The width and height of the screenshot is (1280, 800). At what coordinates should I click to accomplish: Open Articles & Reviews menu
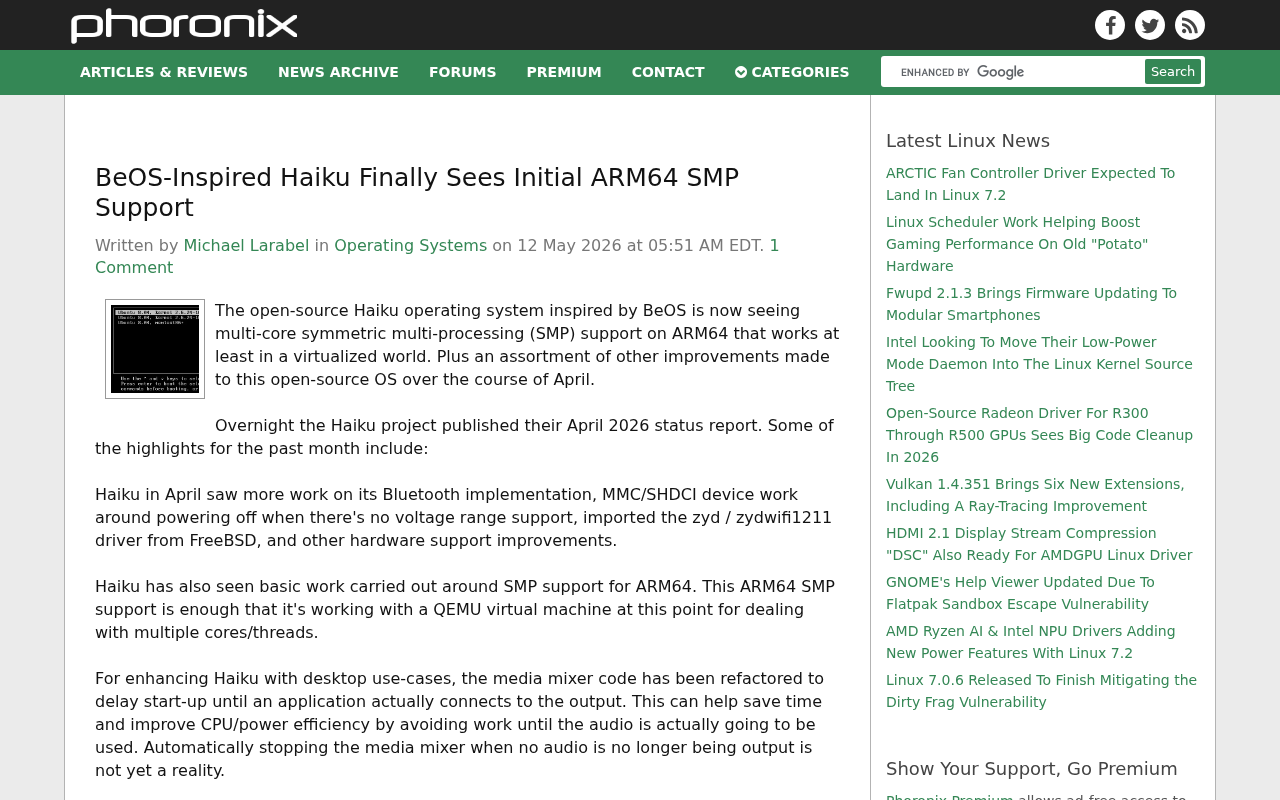(164, 72)
